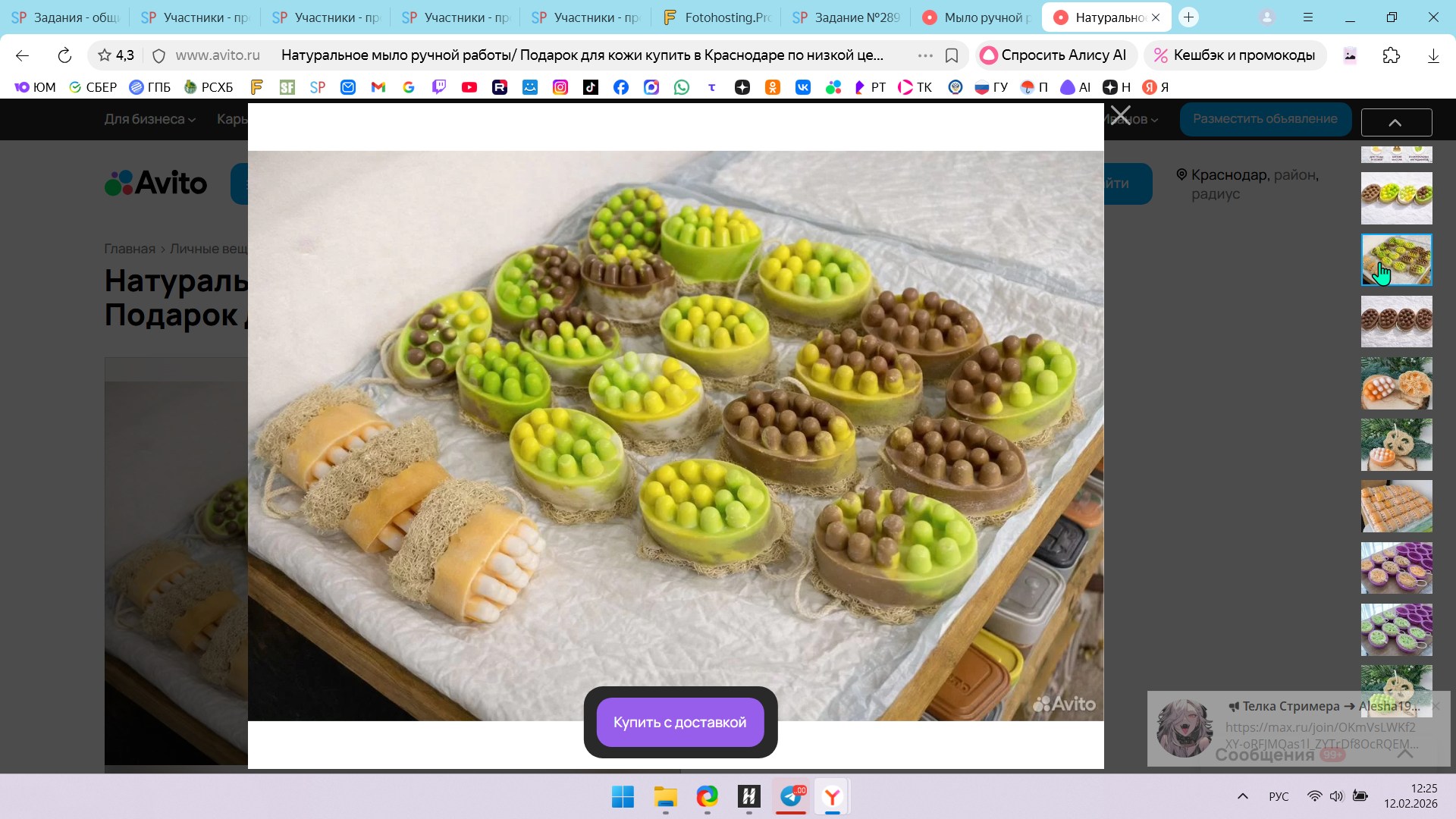This screenshot has height=819, width=1456.
Task: Click the WhatsApp bookmark icon
Action: coord(682,87)
